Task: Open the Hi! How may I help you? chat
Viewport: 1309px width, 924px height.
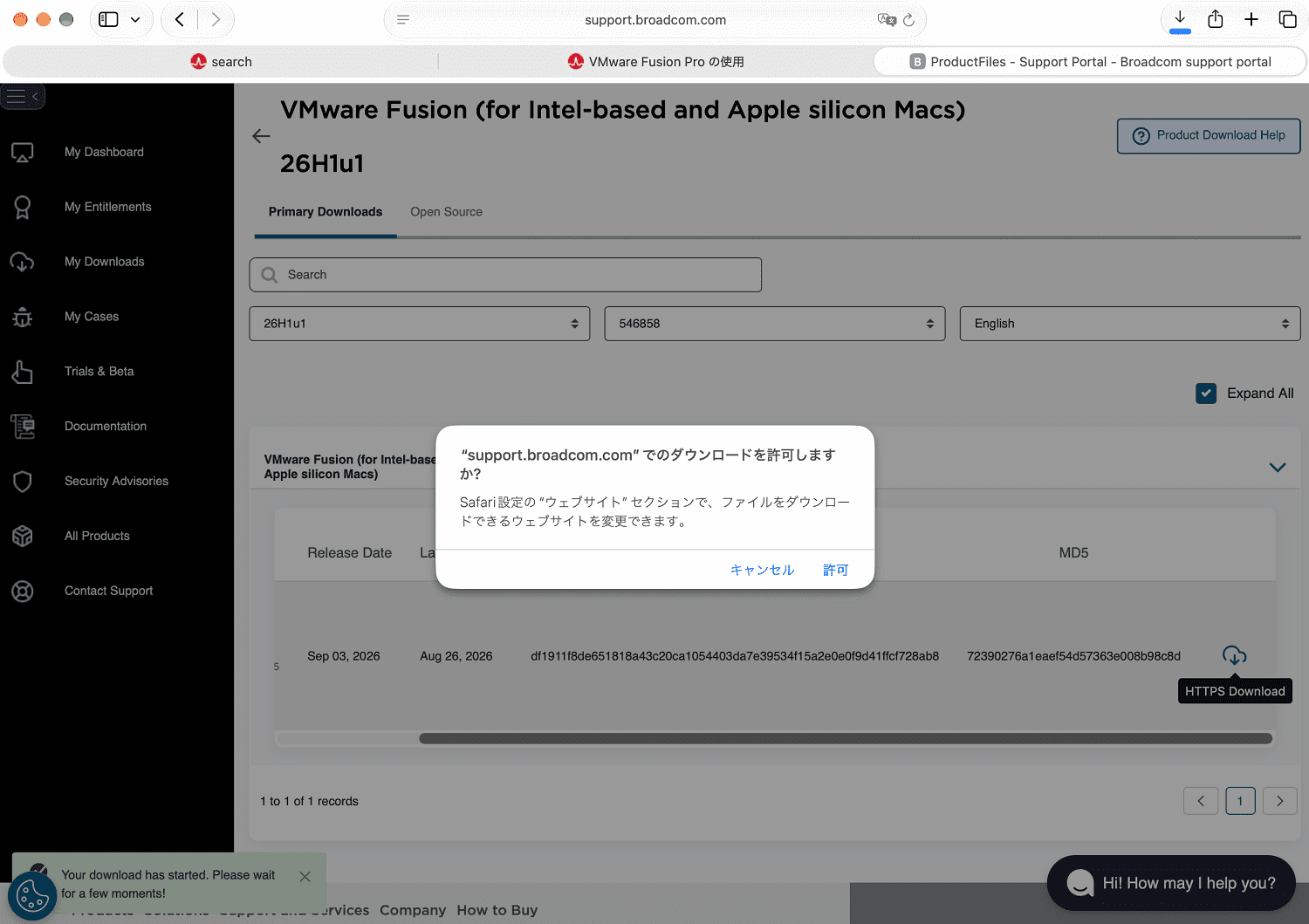Action: coord(1171,883)
